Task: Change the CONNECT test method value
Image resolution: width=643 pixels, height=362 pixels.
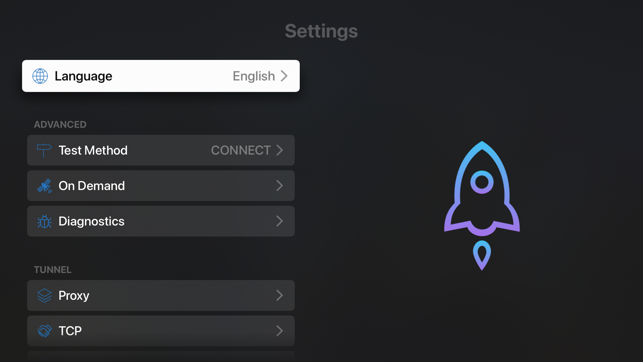Action: click(x=241, y=150)
